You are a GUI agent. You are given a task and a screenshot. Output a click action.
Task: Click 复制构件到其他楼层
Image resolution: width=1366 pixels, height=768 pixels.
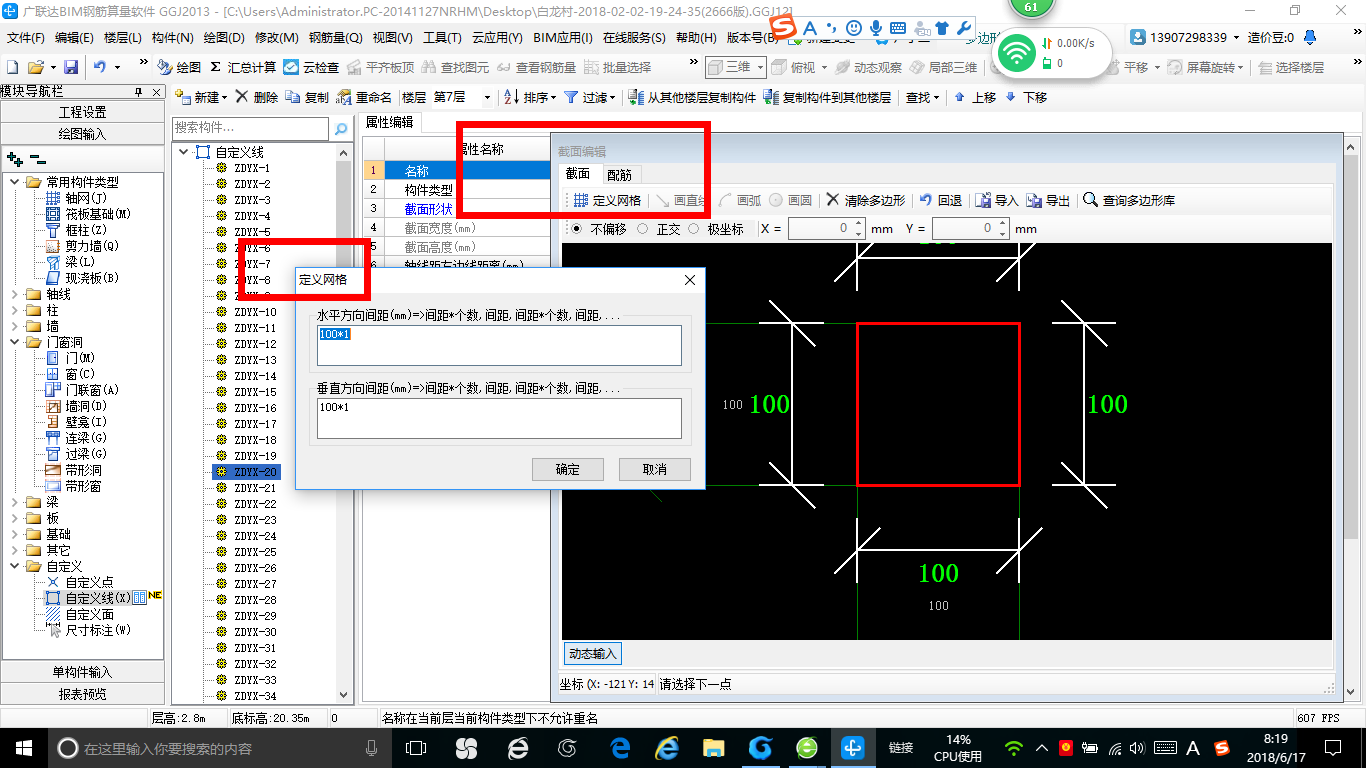(827, 97)
